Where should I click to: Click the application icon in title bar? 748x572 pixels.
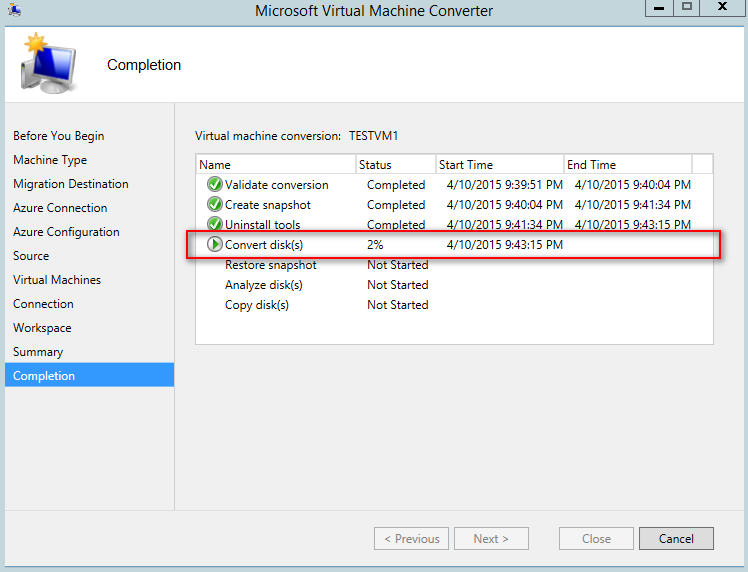15,10
